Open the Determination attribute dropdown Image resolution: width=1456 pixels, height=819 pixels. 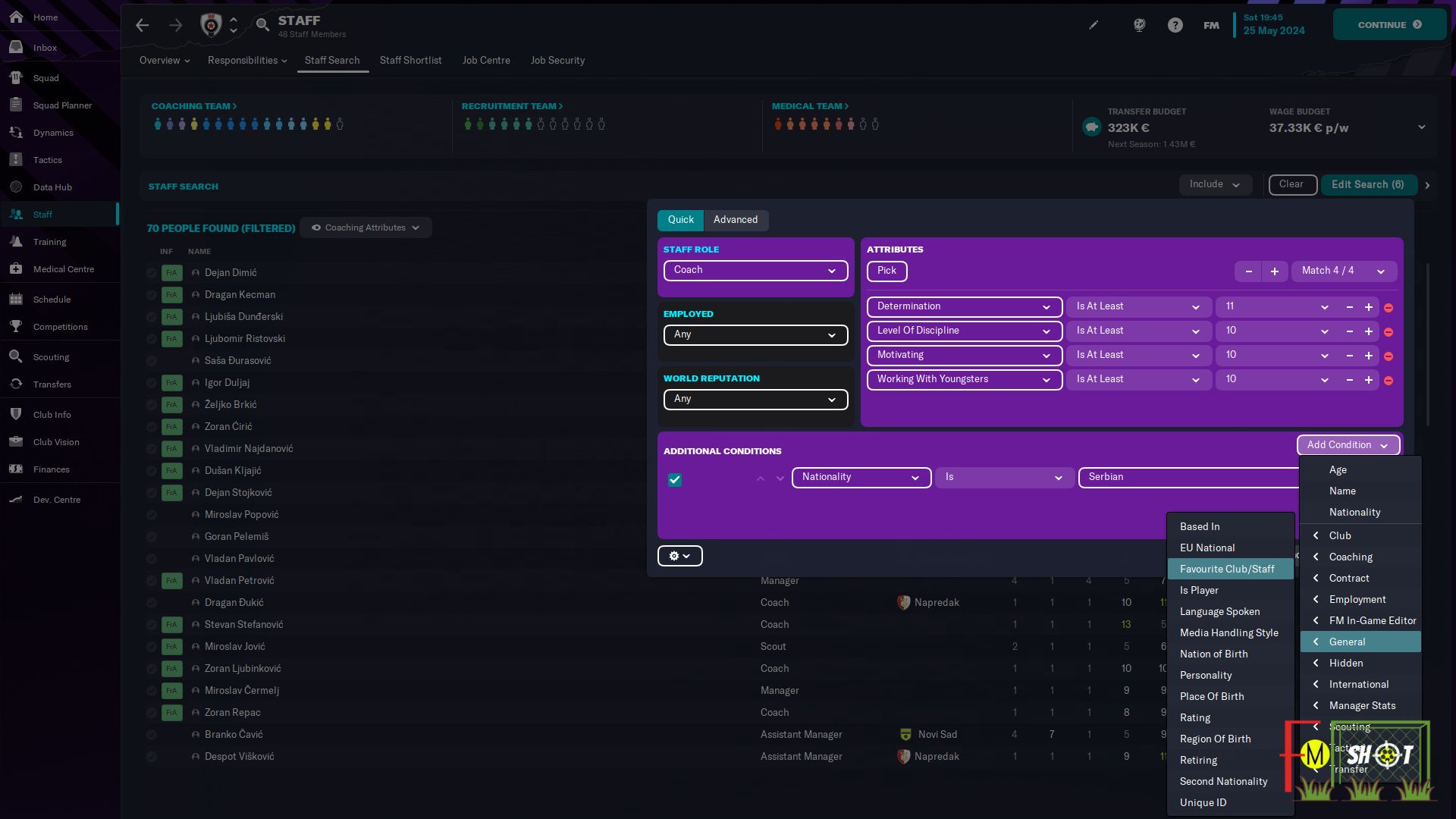click(x=964, y=307)
